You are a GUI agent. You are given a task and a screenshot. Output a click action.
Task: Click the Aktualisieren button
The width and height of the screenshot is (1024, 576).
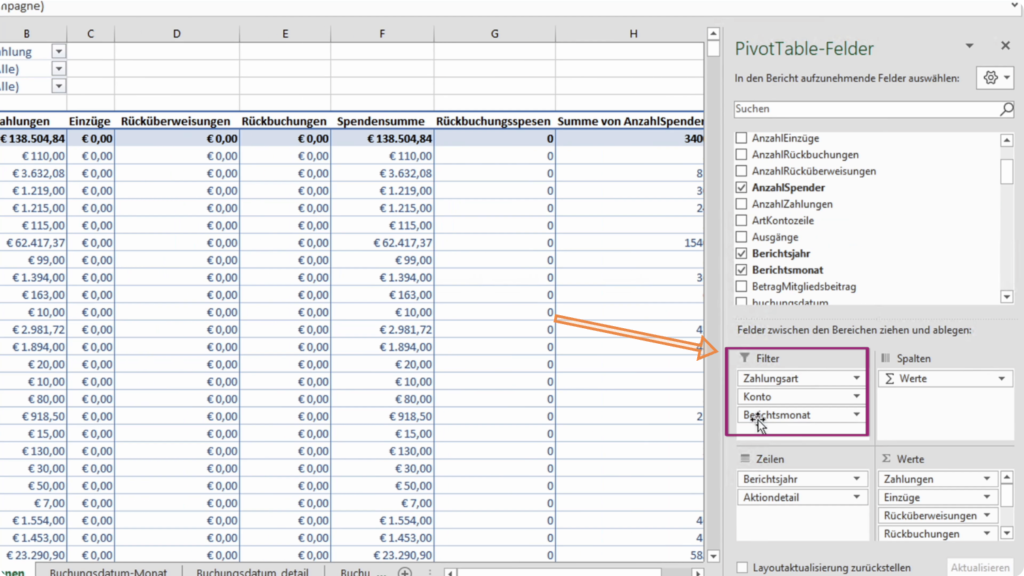[980, 568]
